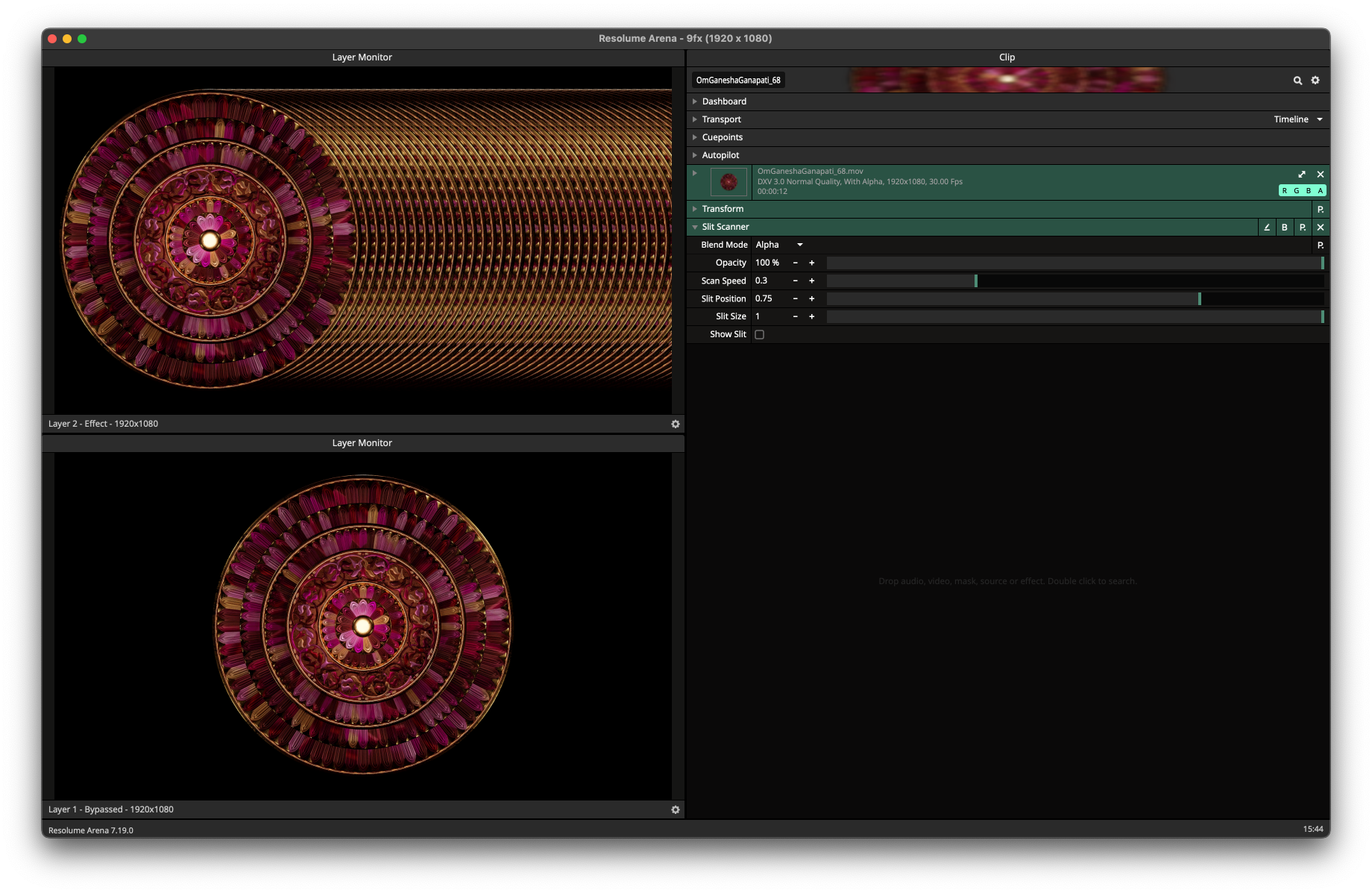
Task: Click the Transform preset P icon
Action: [x=1321, y=210]
